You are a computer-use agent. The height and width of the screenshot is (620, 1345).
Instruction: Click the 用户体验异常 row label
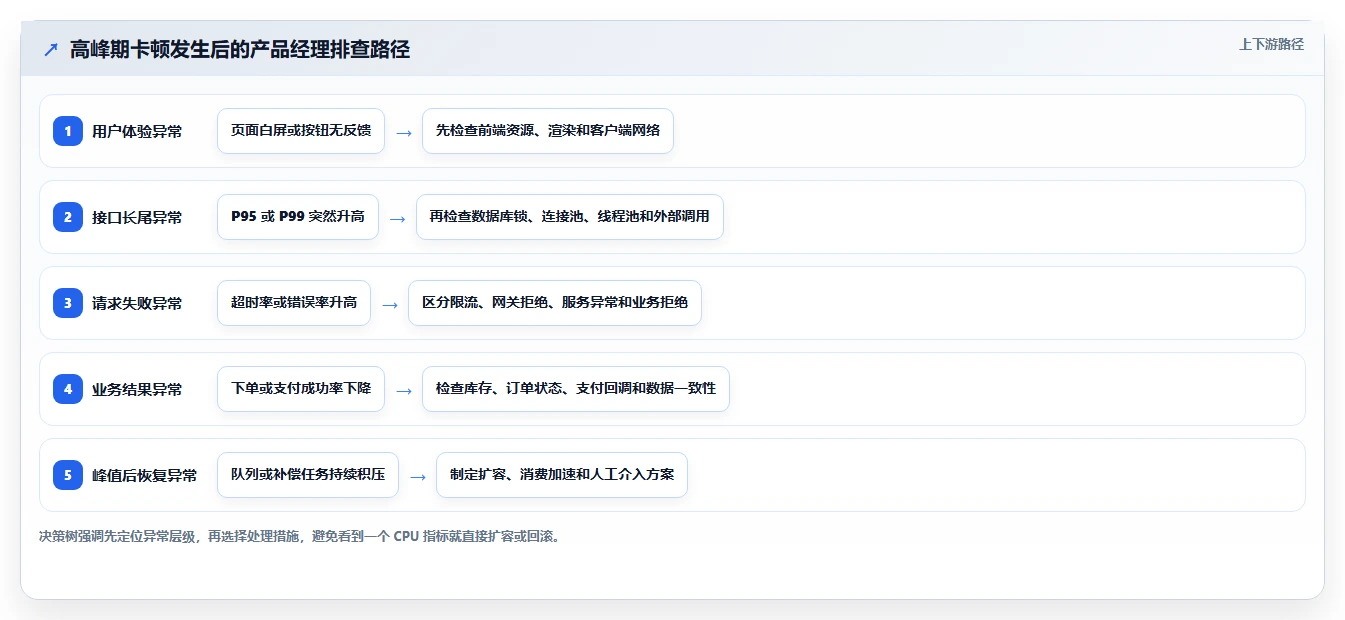pos(137,131)
